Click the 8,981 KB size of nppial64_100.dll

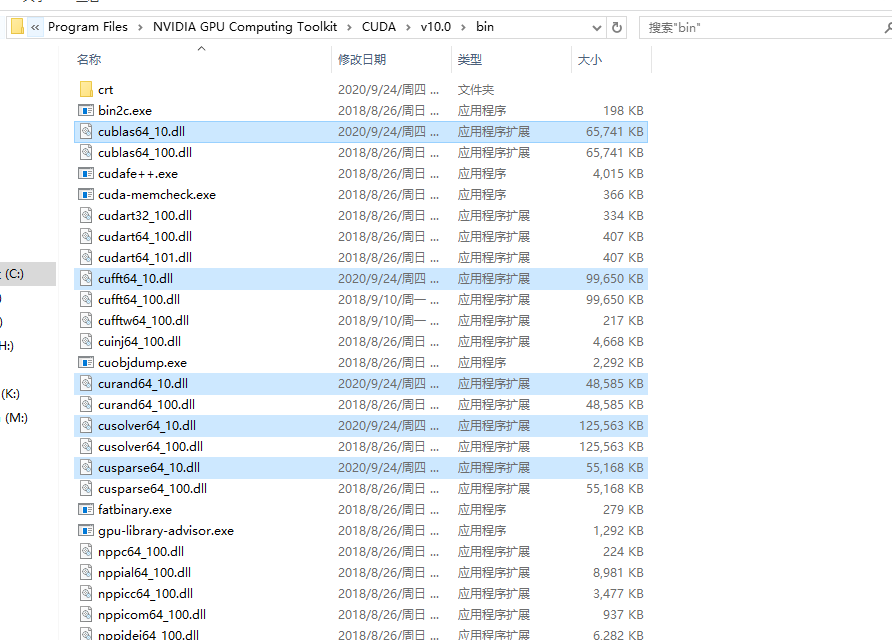click(618, 573)
